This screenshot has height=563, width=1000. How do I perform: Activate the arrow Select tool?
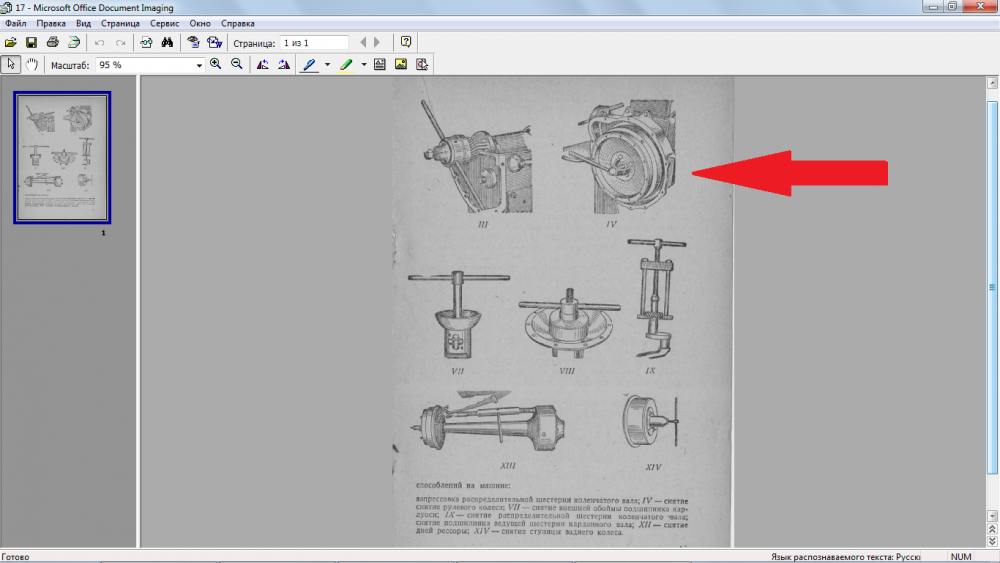(x=11, y=64)
